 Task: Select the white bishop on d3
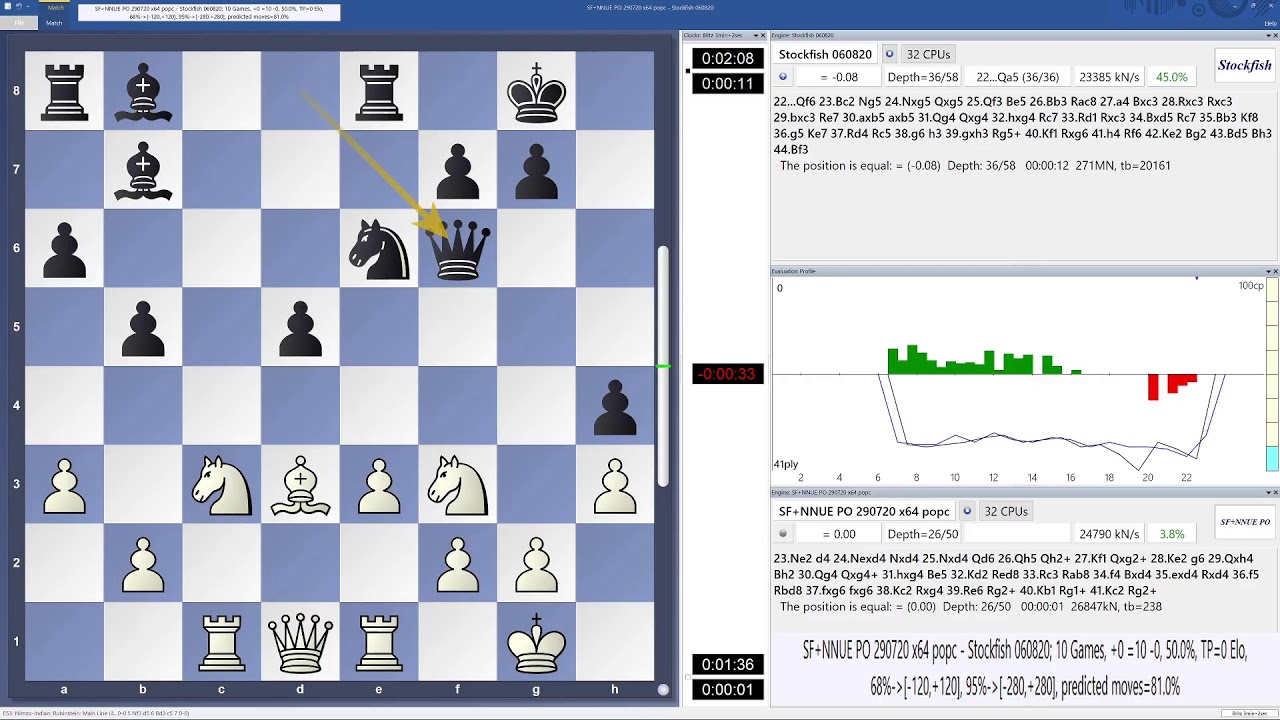click(x=300, y=486)
